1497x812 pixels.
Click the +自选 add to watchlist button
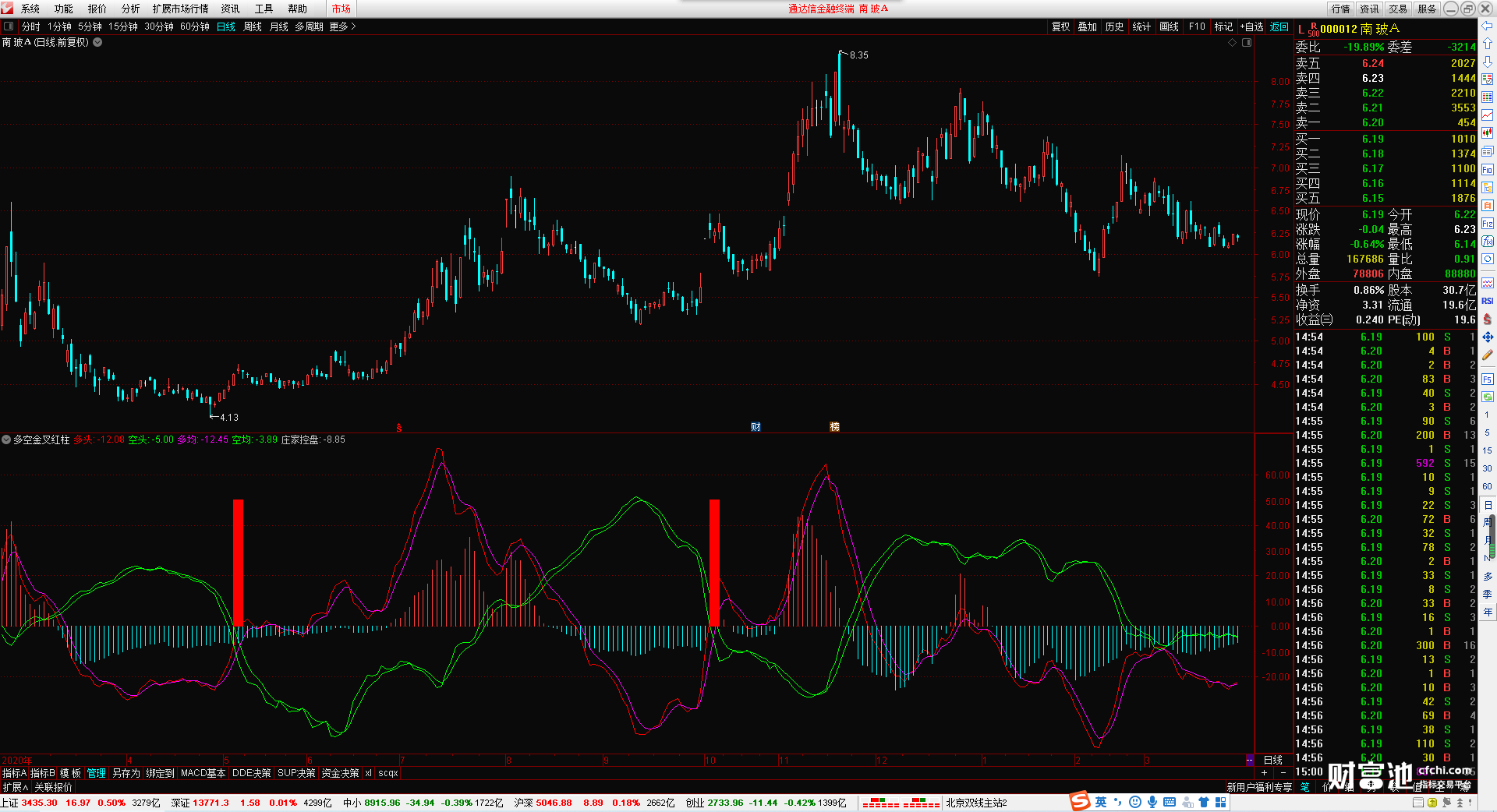1252,26
